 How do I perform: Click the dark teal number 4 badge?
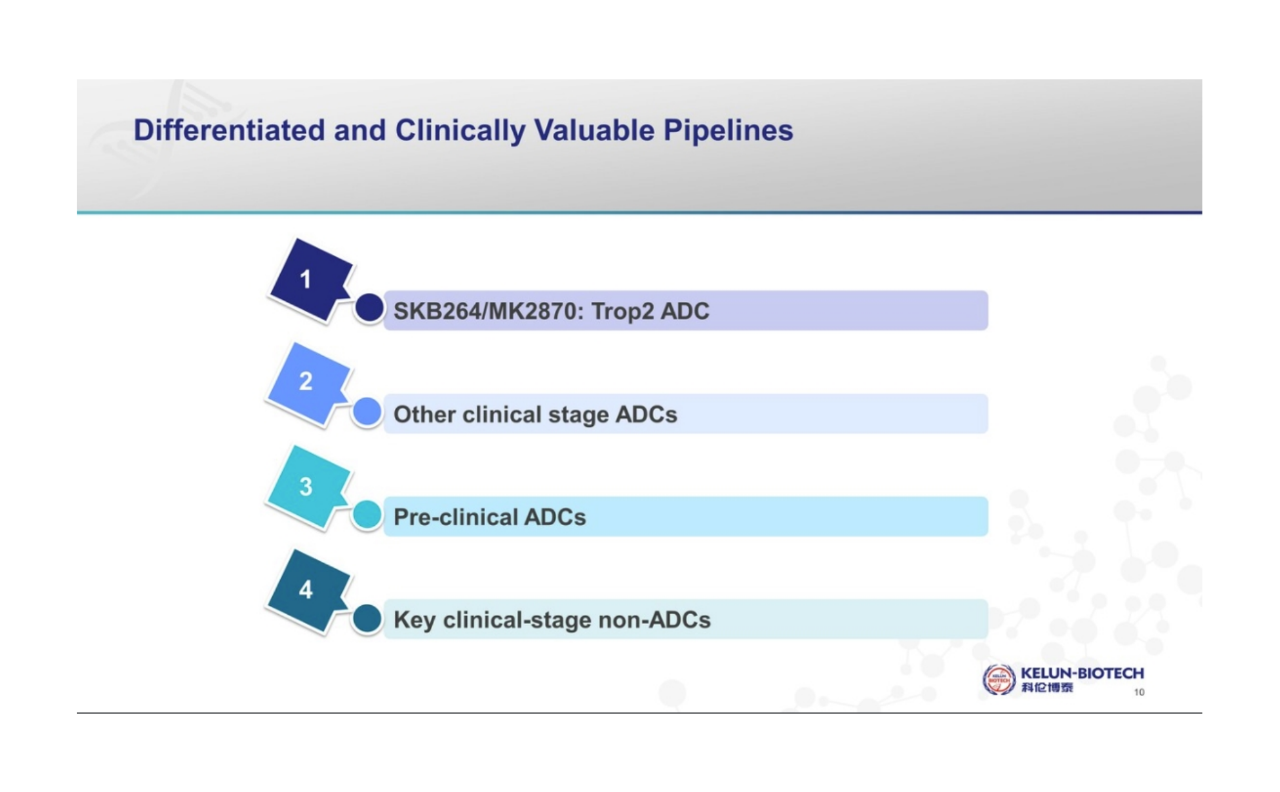tap(307, 590)
